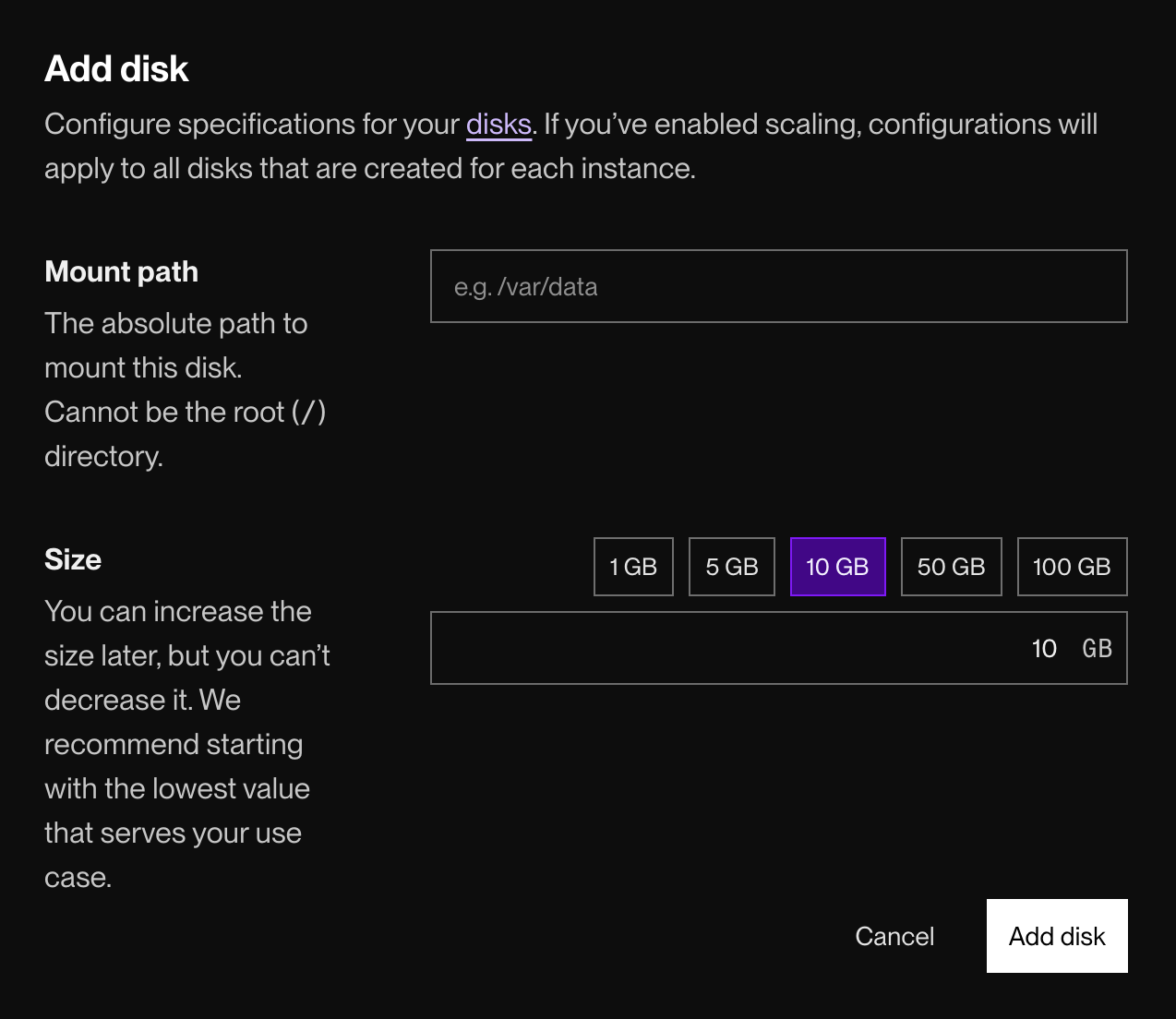Open the disks documentation link
Image resolution: width=1176 pixels, height=1019 pixels.
coord(498,124)
